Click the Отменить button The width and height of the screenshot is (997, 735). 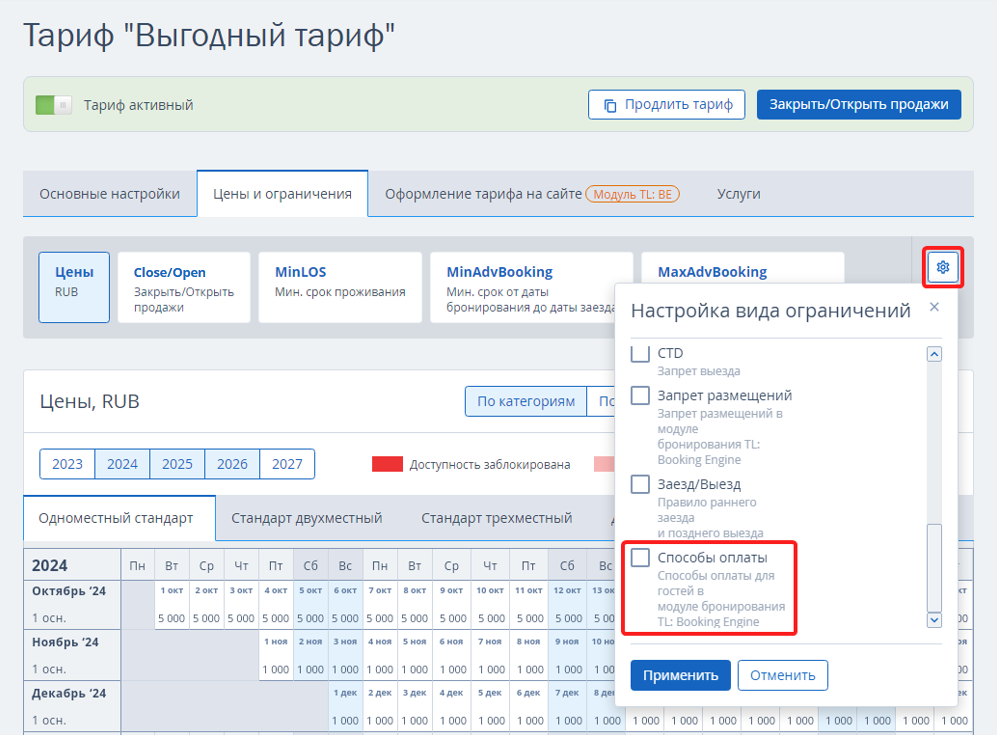[782, 675]
